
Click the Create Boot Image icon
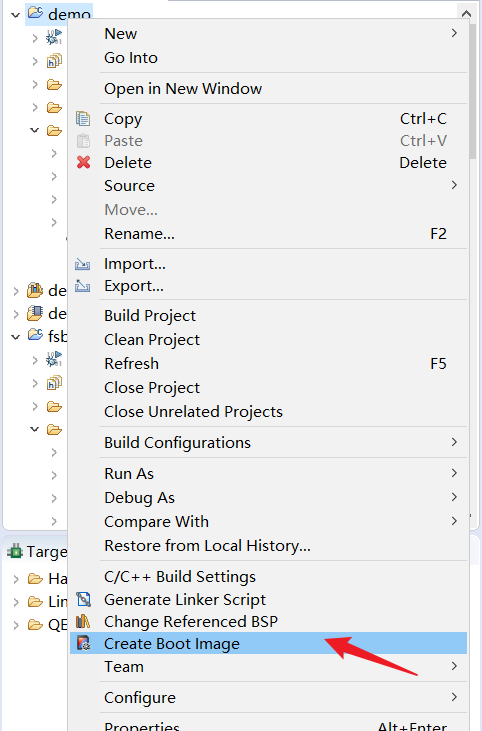click(83, 643)
